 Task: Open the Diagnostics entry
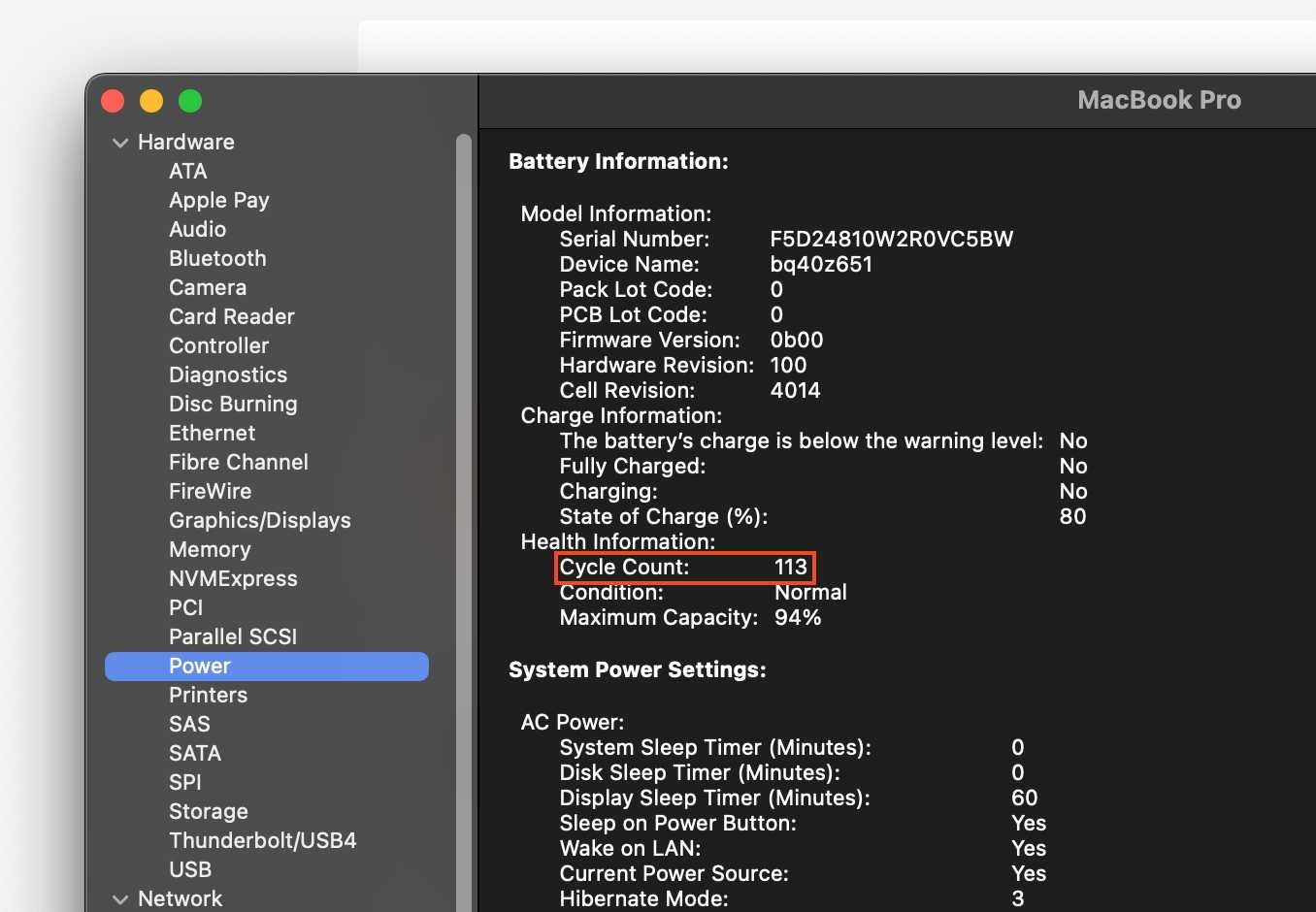click(228, 375)
